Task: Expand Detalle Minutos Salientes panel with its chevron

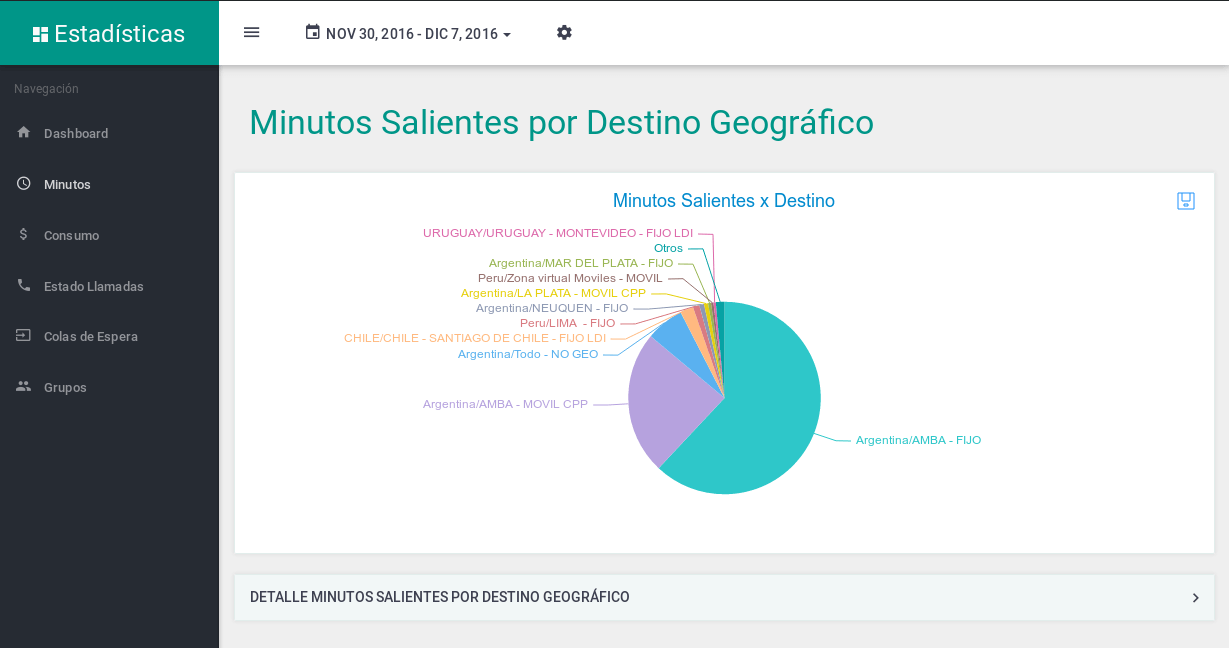Action: [x=1195, y=597]
